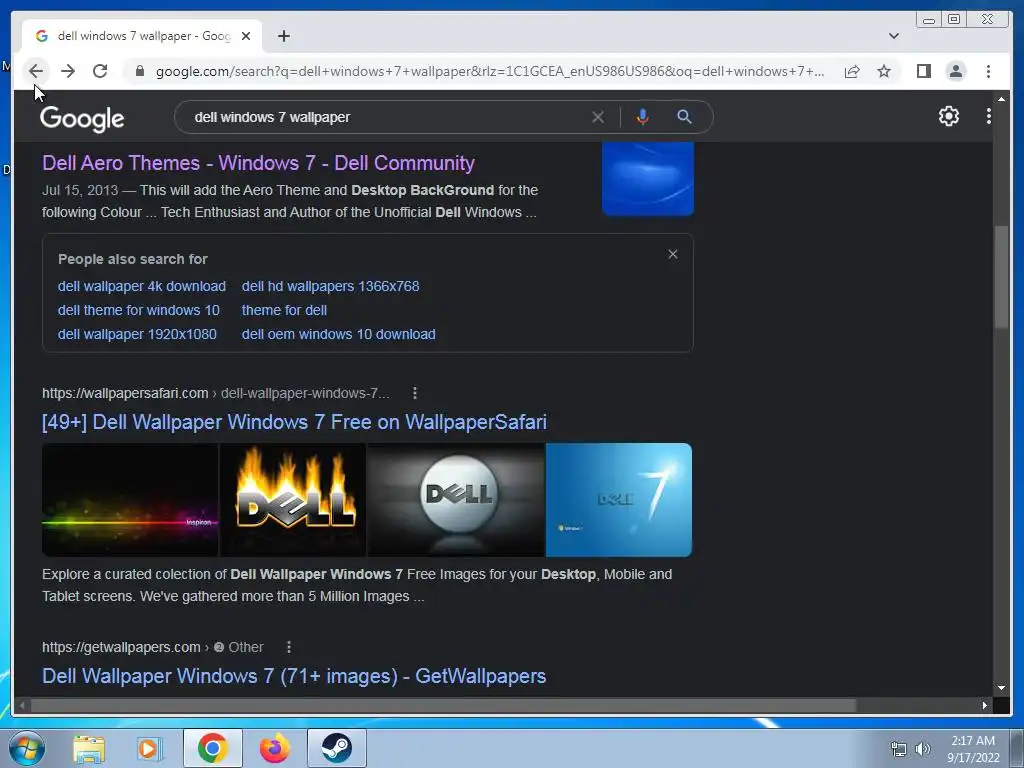
Task: Open more options for wallpapersafari result
Action: (415, 392)
